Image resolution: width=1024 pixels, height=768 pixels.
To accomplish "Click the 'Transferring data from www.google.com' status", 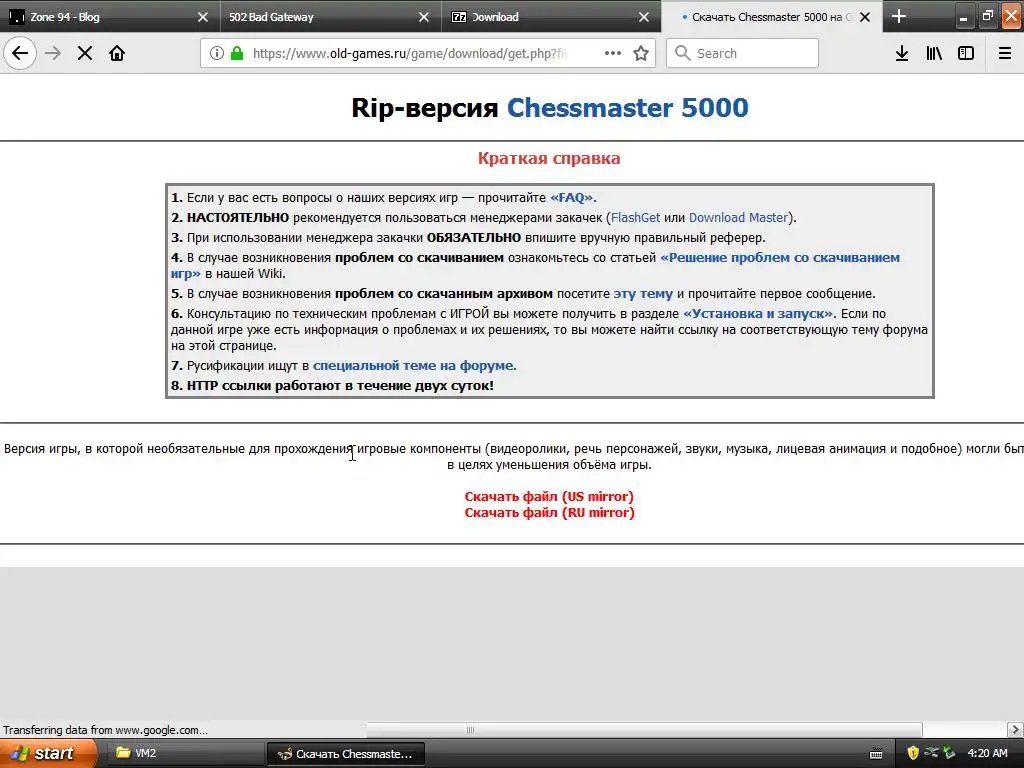I will [x=105, y=729].
